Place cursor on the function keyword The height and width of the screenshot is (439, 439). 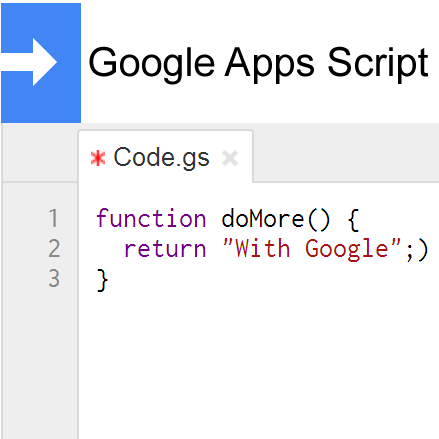point(151,219)
